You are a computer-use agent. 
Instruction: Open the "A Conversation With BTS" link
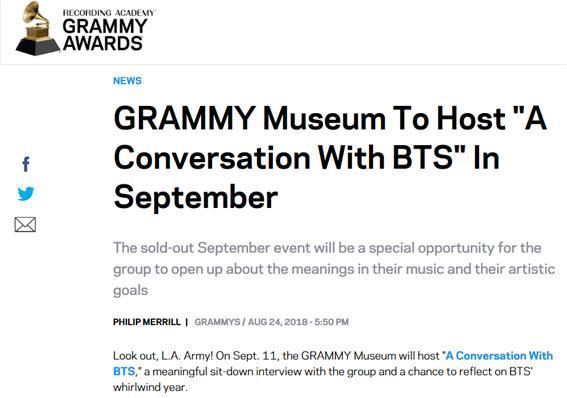pyautogui.click(x=333, y=363)
